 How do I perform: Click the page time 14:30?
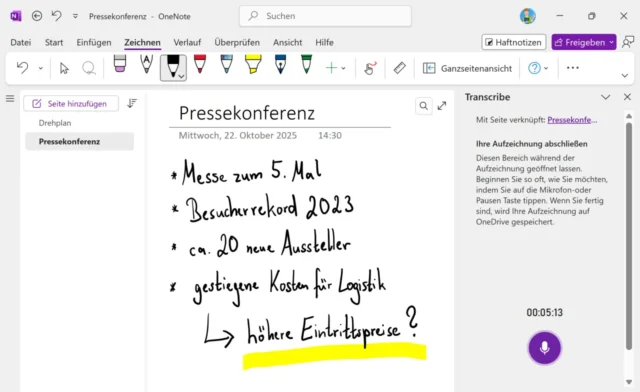pos(330,136)
